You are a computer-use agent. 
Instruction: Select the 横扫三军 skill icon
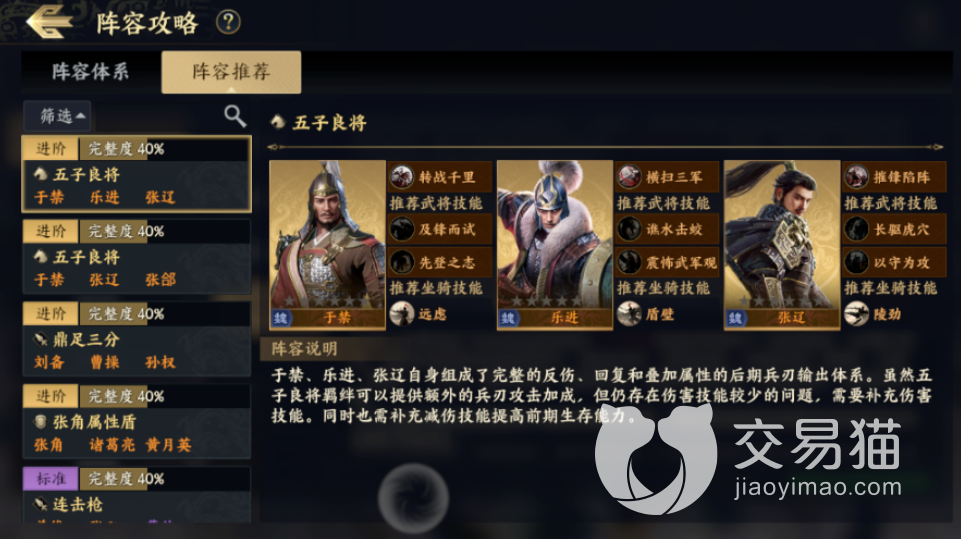(x=629, y=177)
